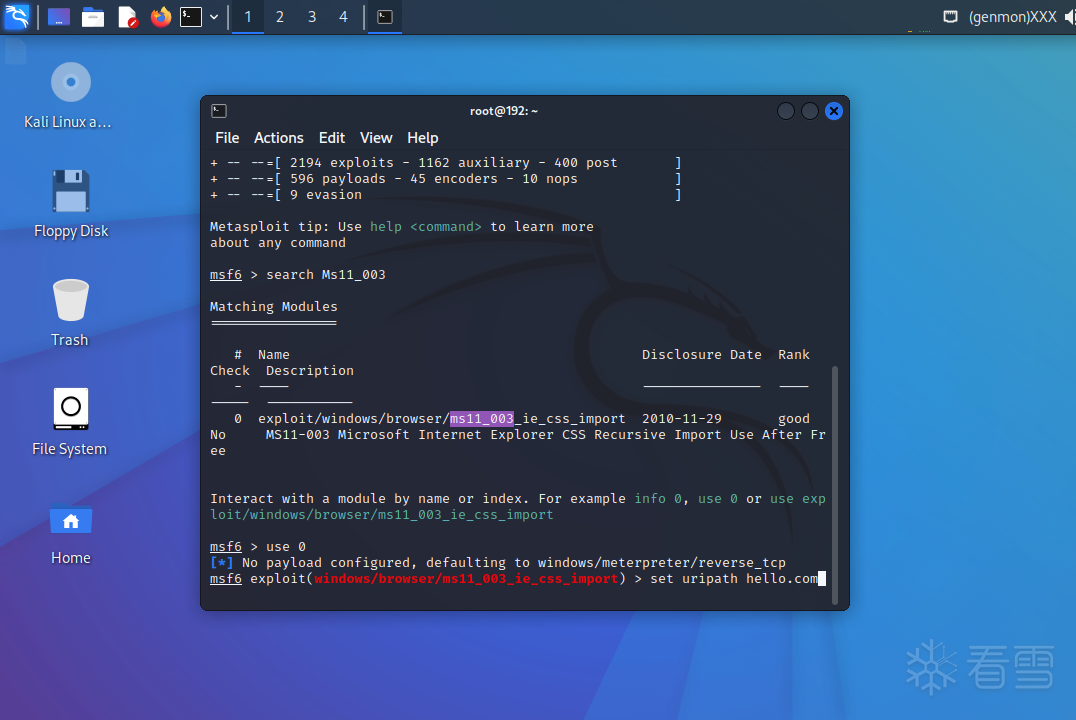The image size is (1076, 720).
Task: Maximize the root@192 terminal window
Action: pos(810,111)
